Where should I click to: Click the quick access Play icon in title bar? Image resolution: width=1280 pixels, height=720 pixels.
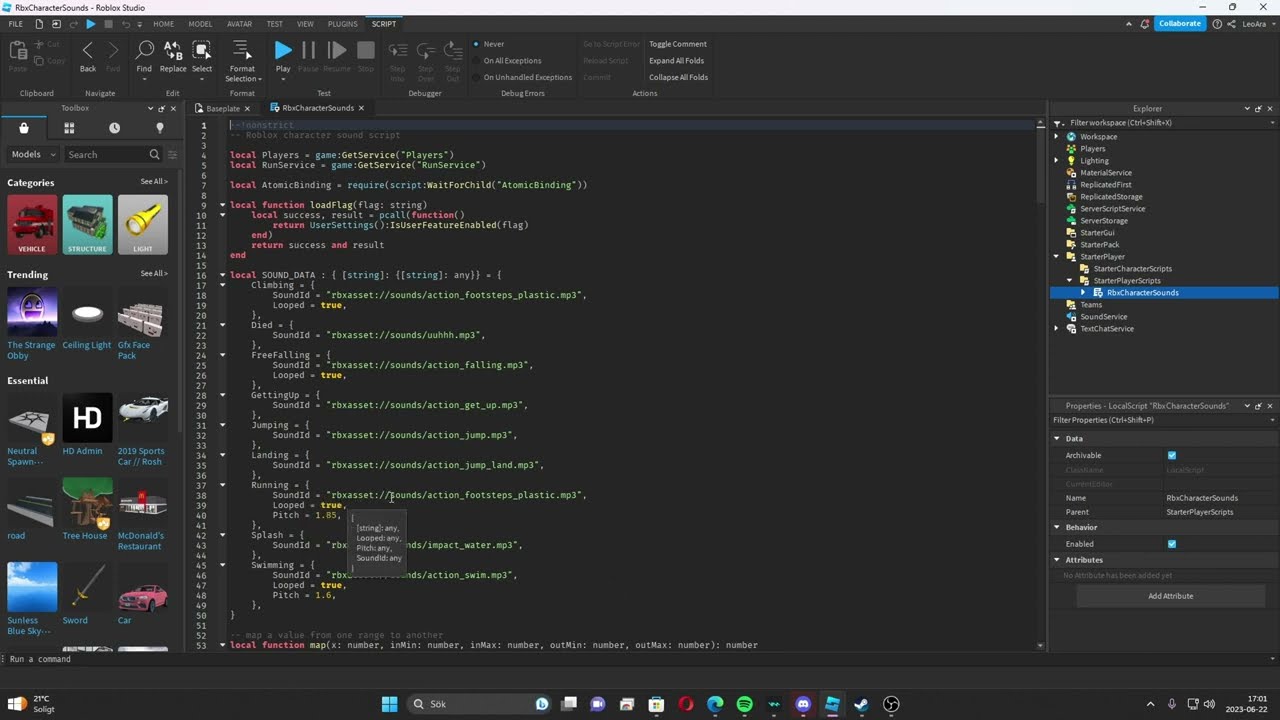[90, 24]
